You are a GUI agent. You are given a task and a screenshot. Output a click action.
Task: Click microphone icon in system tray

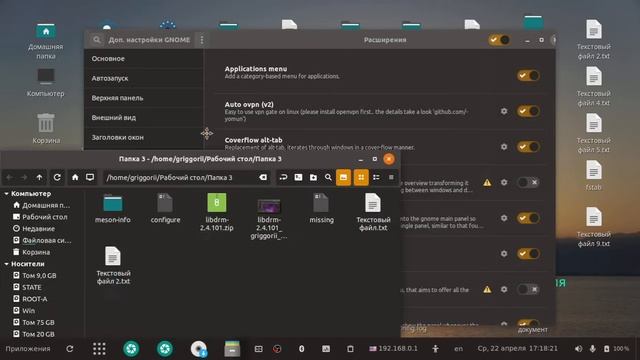pos(592,349)
